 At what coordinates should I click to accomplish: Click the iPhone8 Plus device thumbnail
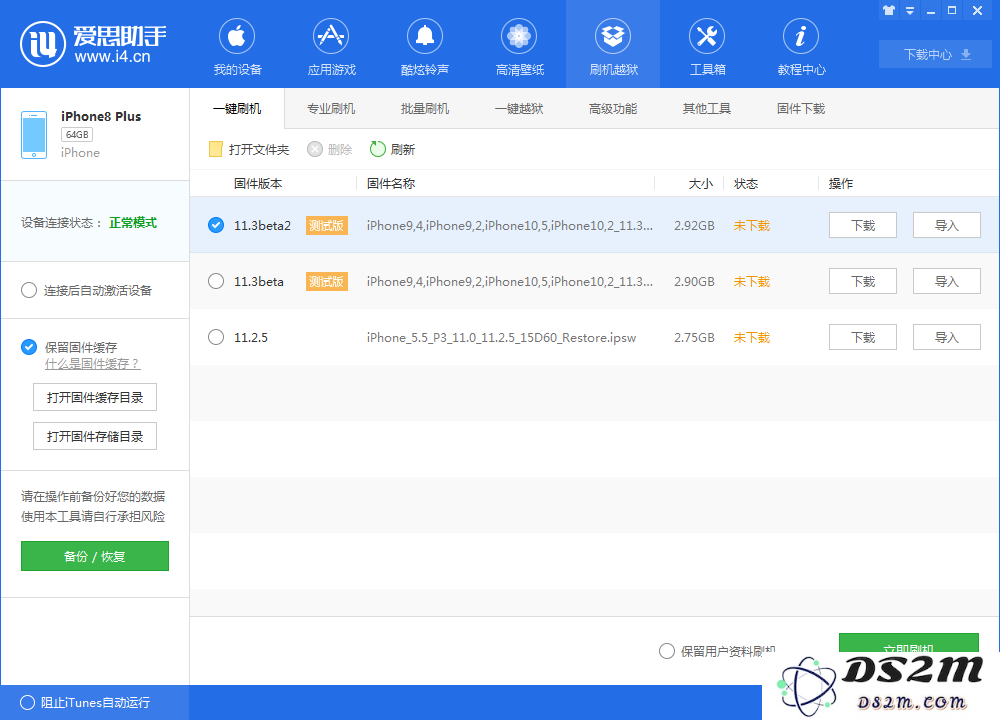[x=34, y=135]
